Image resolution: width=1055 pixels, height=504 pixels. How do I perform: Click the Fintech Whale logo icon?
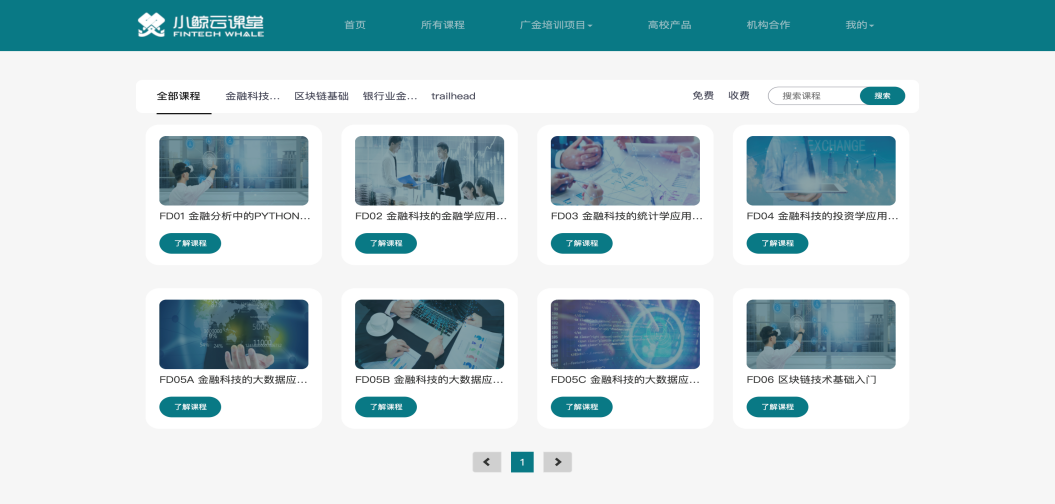point(151,25)
